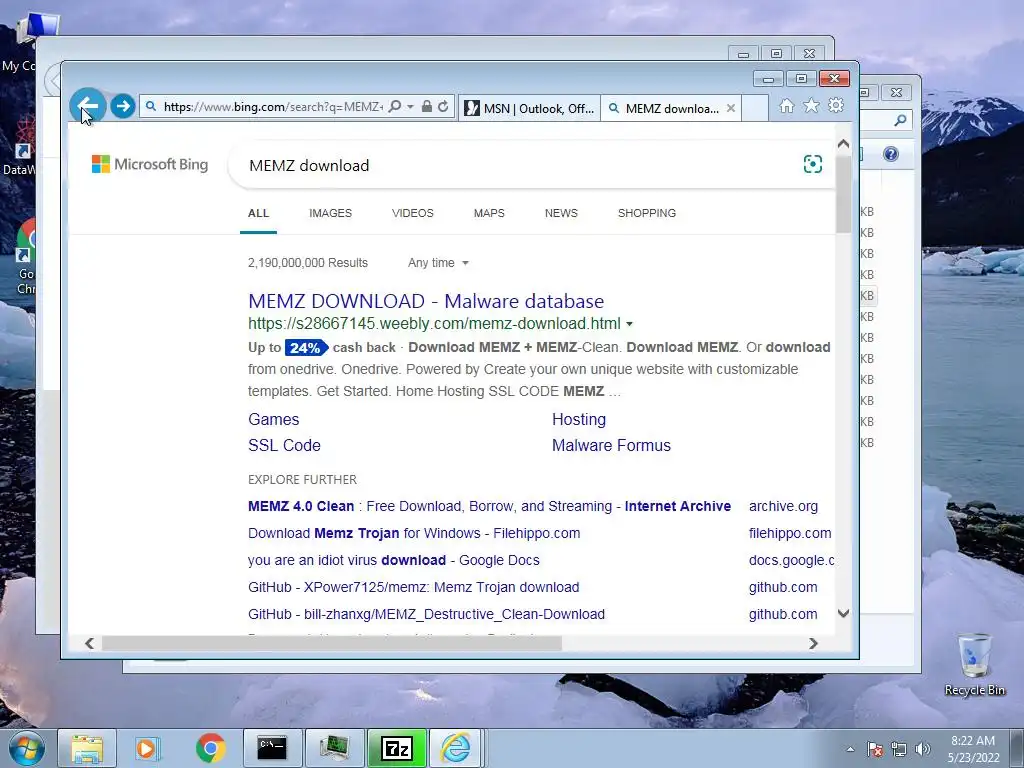The image size is (1024, 768).
Task: Click the page vertical scrollbar down arrow
Action: tap(843, 613)
